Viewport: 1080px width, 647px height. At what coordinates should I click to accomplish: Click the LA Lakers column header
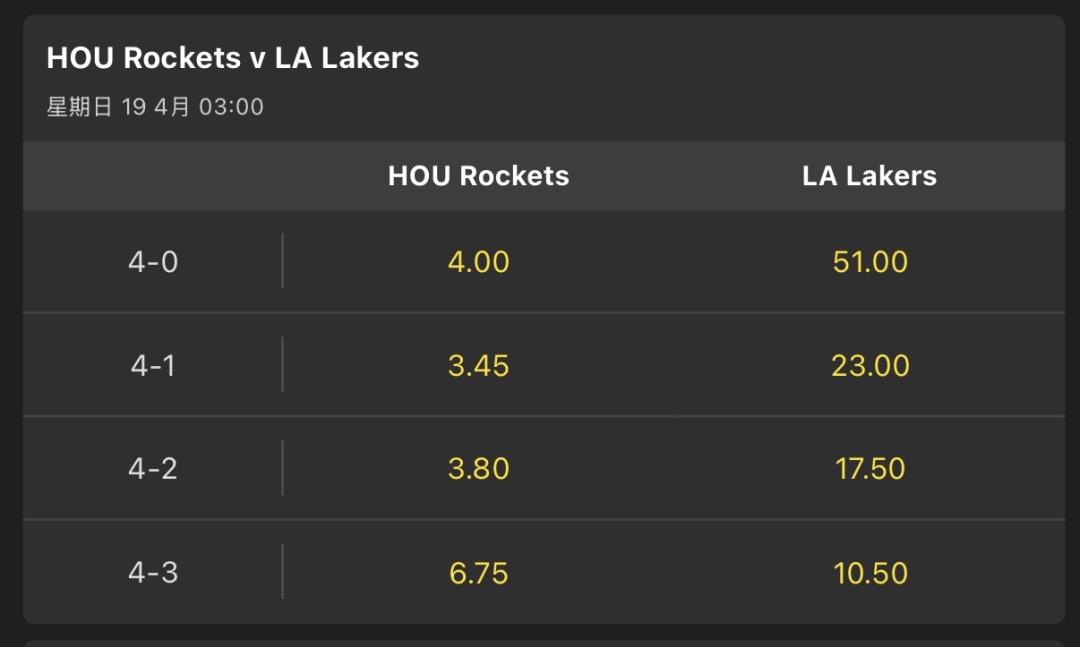[x=870, y=176]
